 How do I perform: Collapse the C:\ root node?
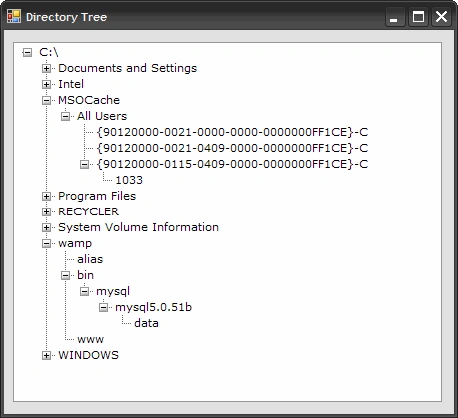(27, 52)
